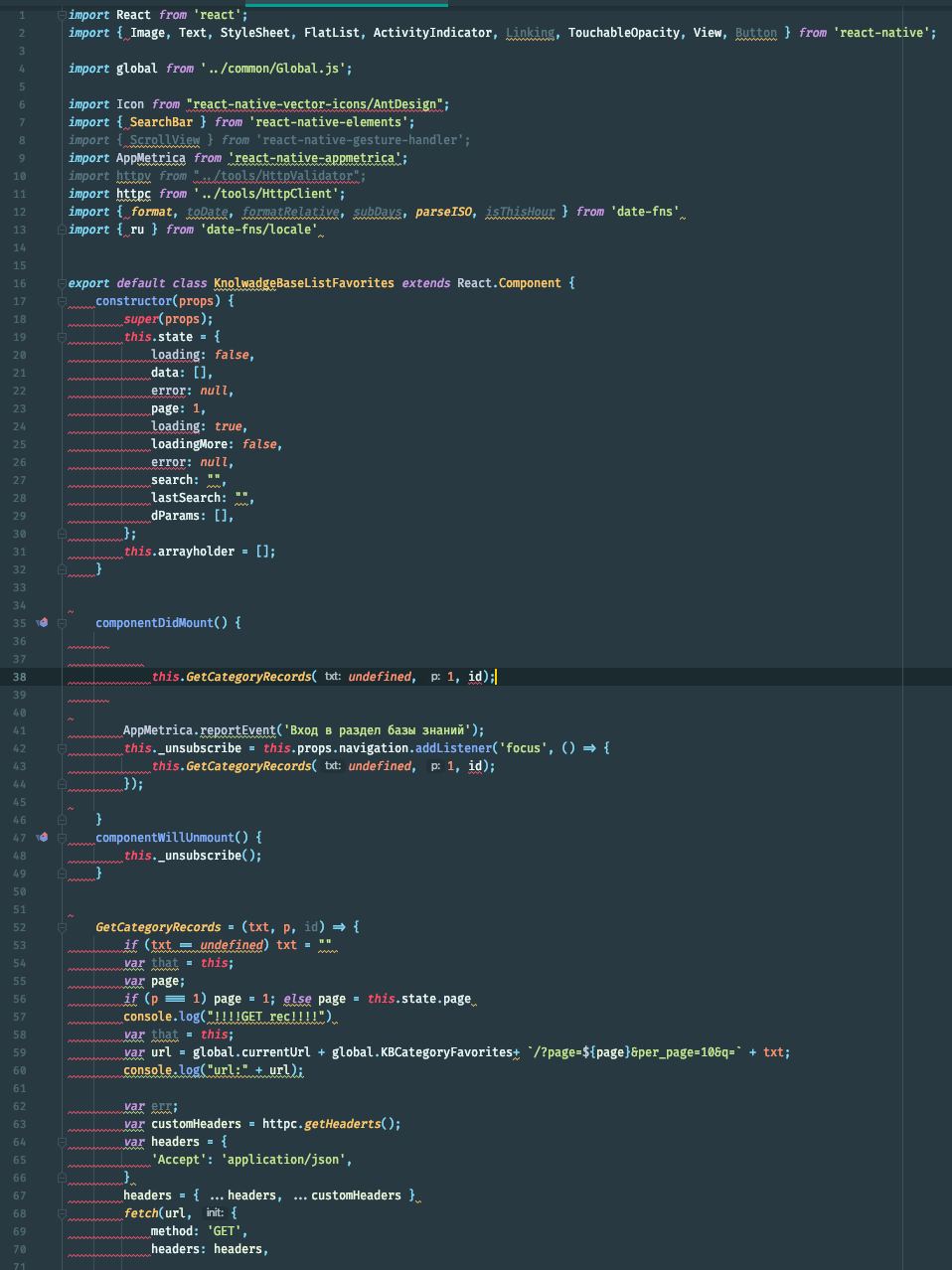952x1270 pixels.
Task: Click the line number 16 in the gutter
Action: [x=21, y=283]
